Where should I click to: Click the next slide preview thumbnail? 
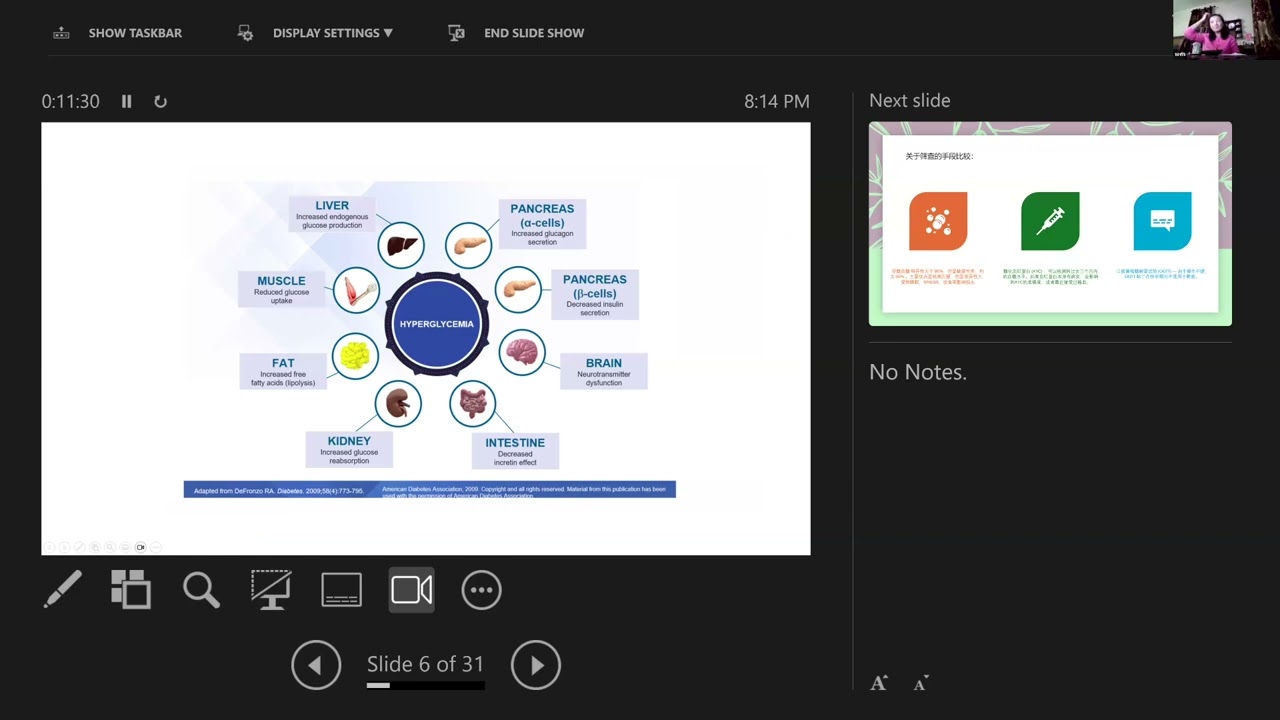point(1050,223)
